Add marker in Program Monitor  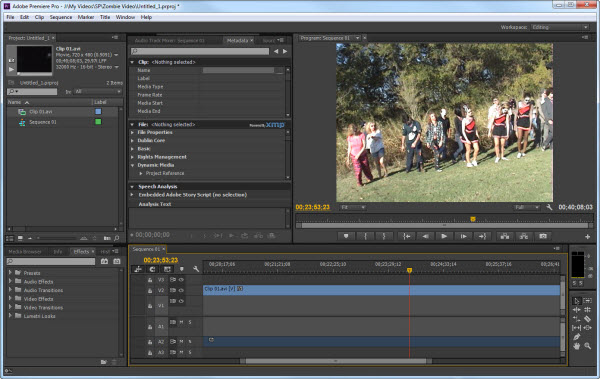click(346, 236)
